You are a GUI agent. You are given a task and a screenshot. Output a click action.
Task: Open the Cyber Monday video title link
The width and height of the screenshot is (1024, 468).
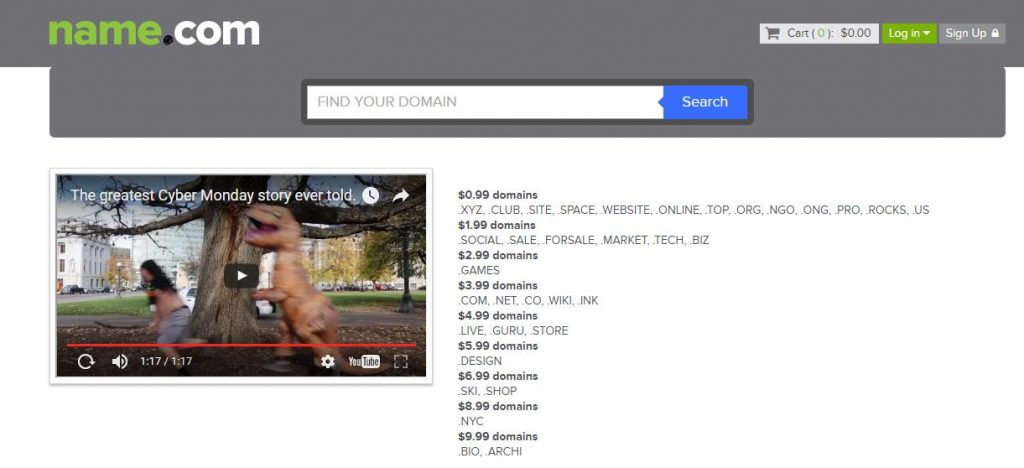tap(213, 196)
